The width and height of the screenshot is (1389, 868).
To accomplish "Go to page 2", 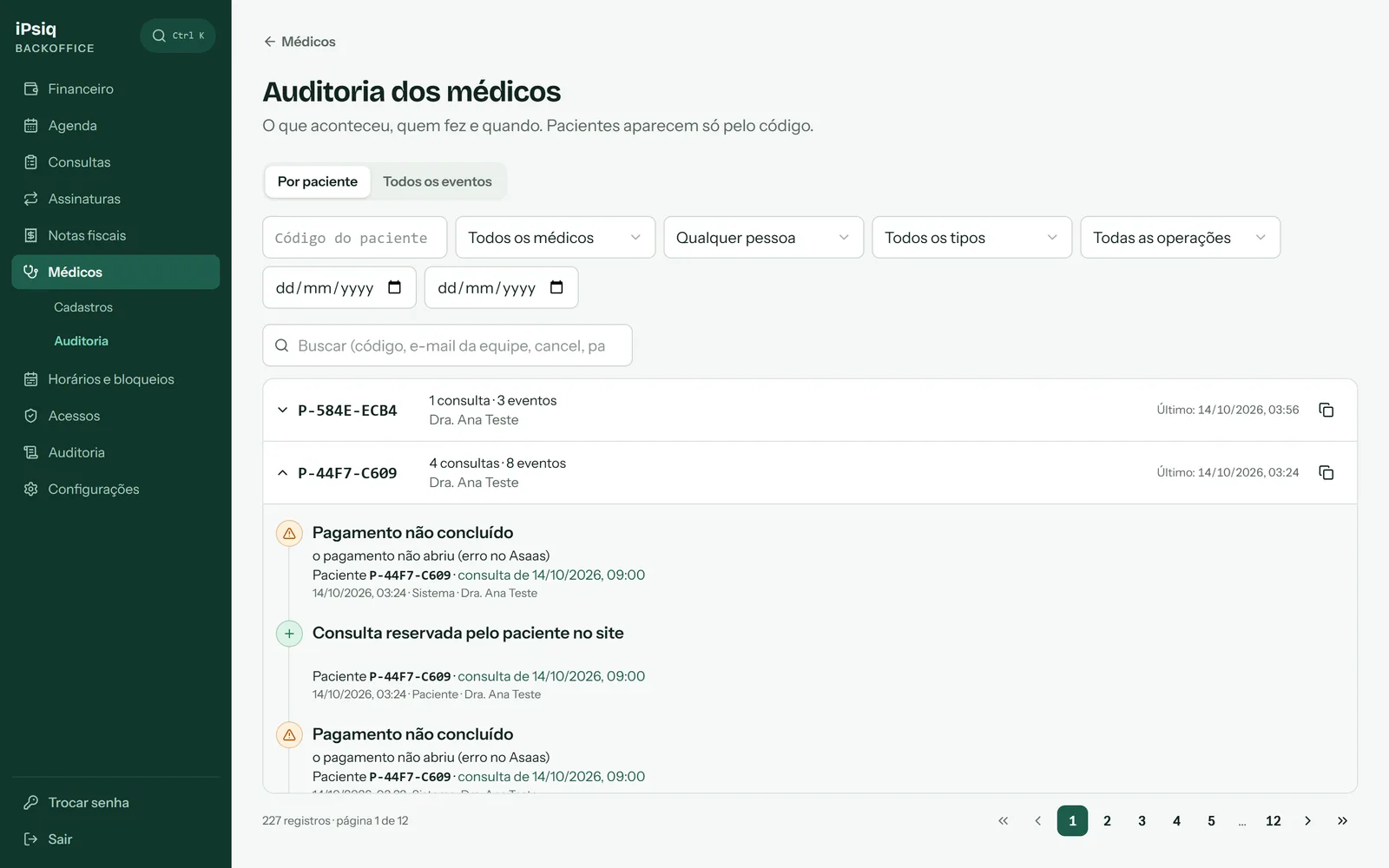I will click(1107, 820).
